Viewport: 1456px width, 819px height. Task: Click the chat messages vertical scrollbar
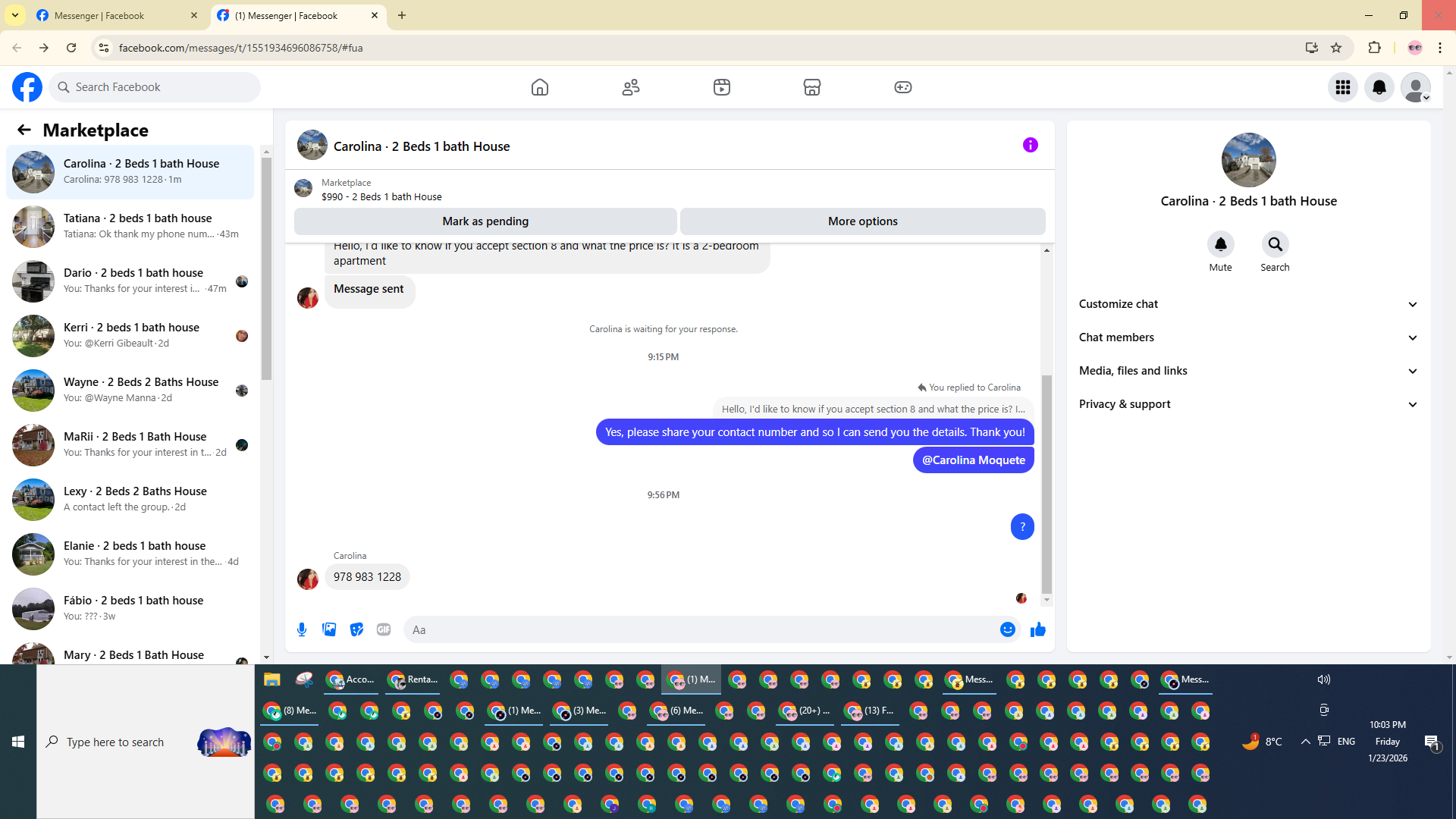tap(1046, 485)
